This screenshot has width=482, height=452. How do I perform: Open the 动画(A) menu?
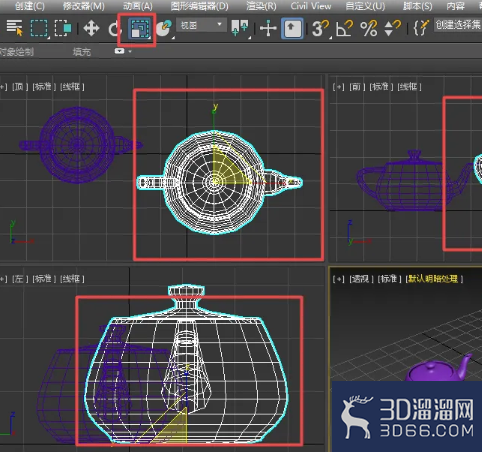(x=137, y=6)
